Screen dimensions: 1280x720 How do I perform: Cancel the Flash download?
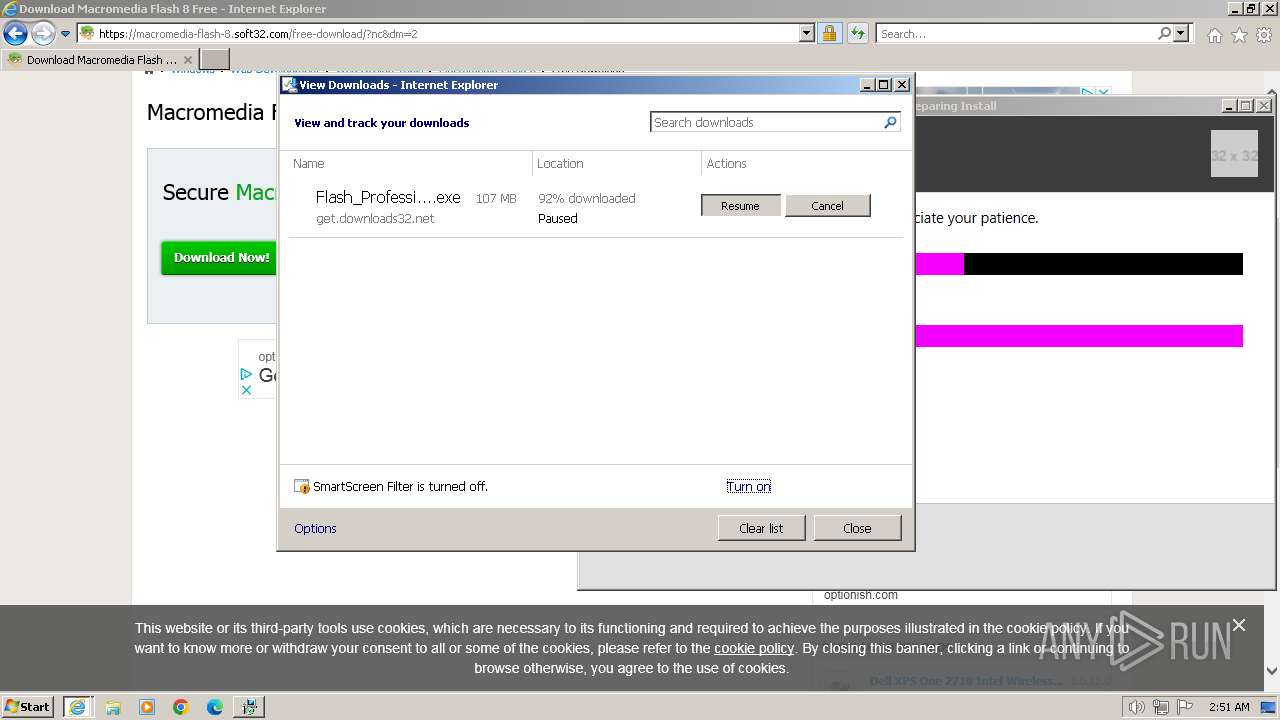click(x=827, y=205)
